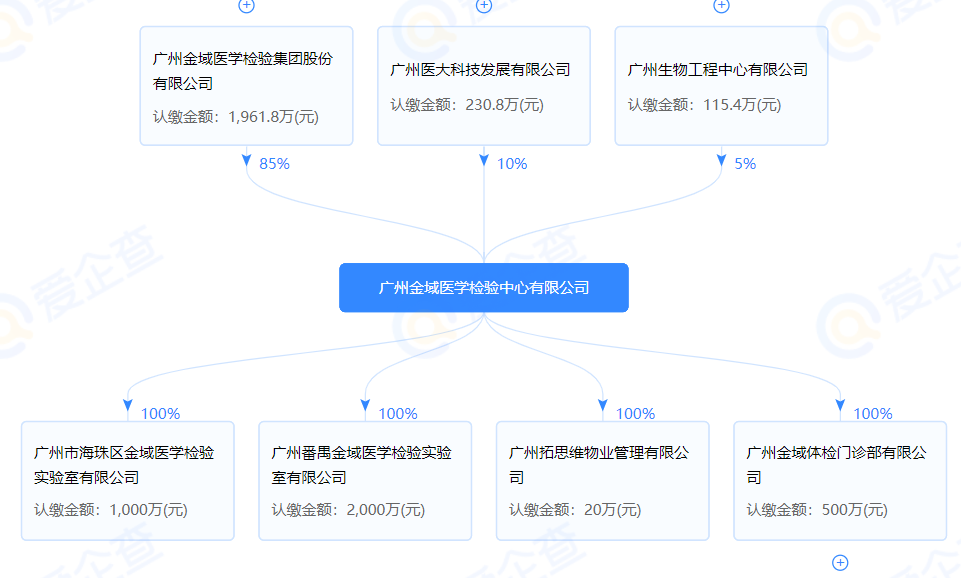The image size is (961, 579).
Task: Open 广州市海珠区金域医学检验实验室有限公司 card
Action: [x=127, y=481]
